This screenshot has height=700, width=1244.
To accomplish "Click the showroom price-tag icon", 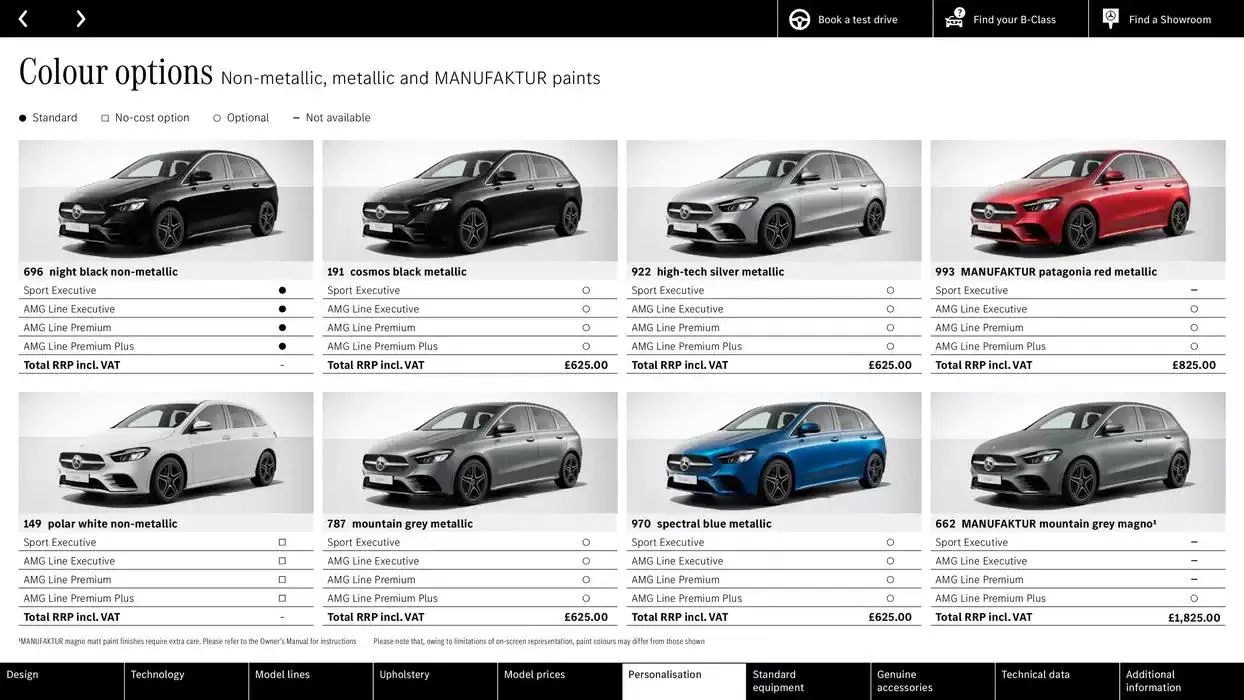I will (x=1110, y=17).
